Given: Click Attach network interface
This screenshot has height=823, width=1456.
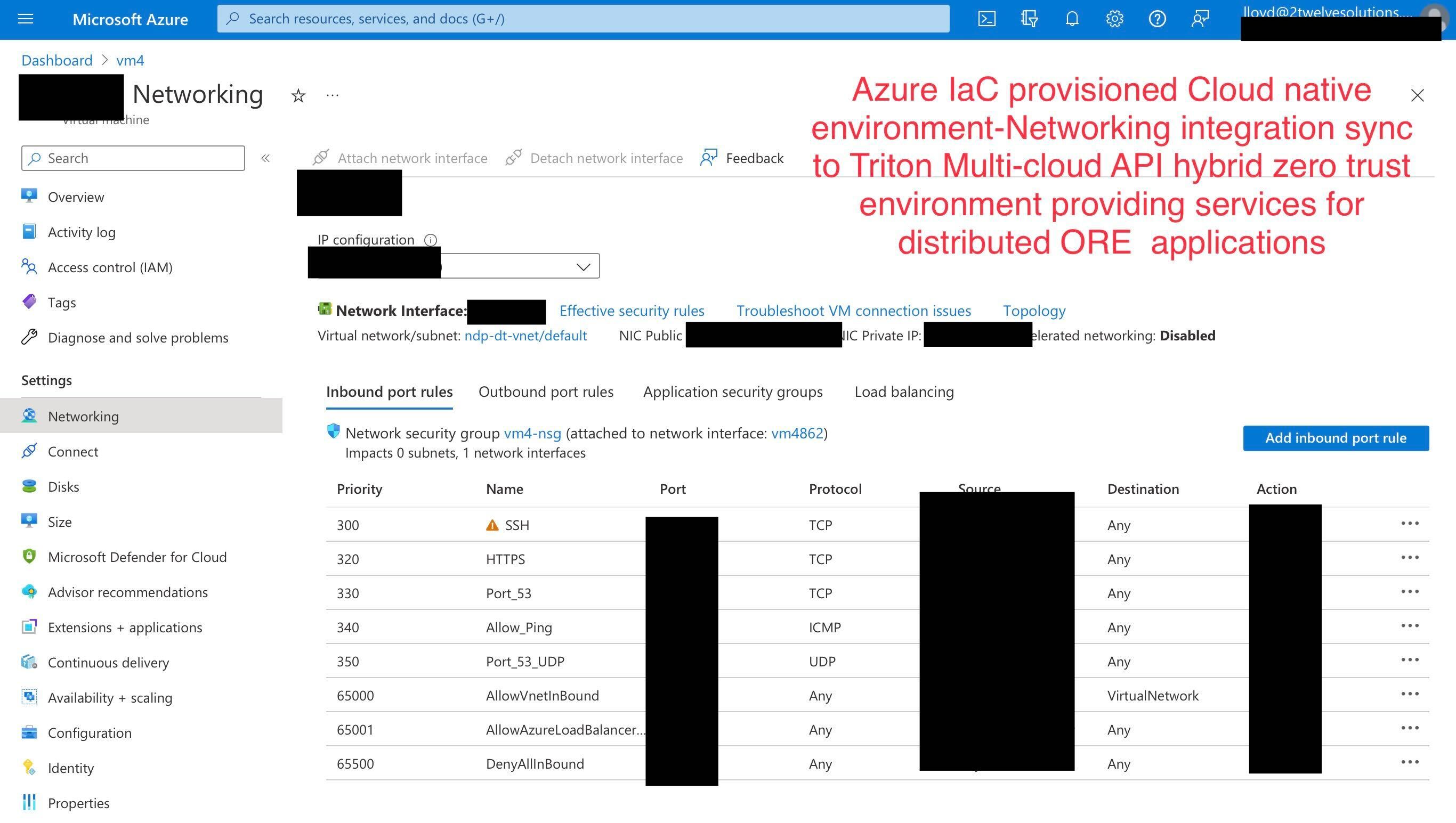Looking at the screenshot, I should (x=400, y=158).
